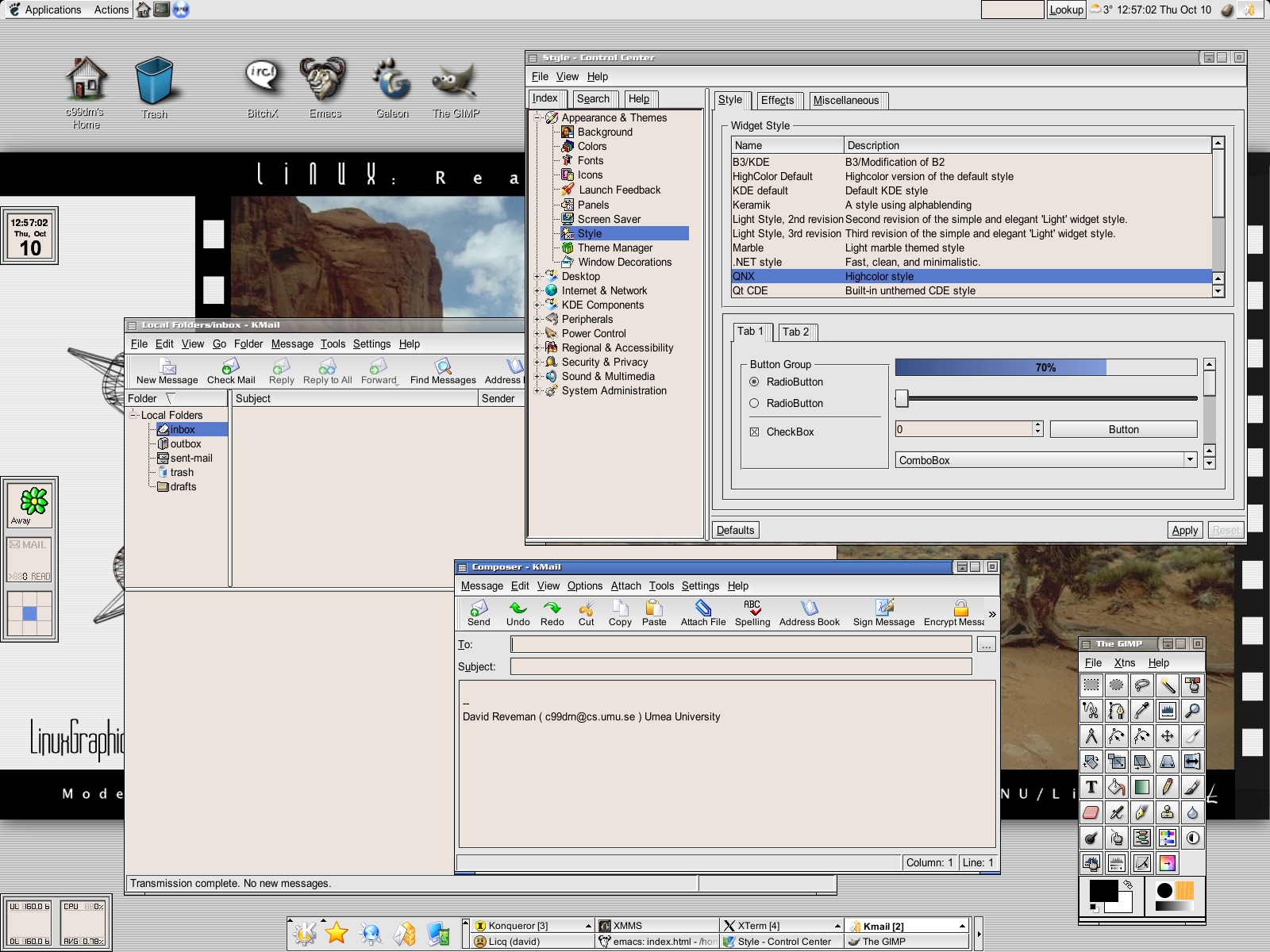Open the Attach menu in Composer
1270x952 pixels.
click(x=625, y=585)
